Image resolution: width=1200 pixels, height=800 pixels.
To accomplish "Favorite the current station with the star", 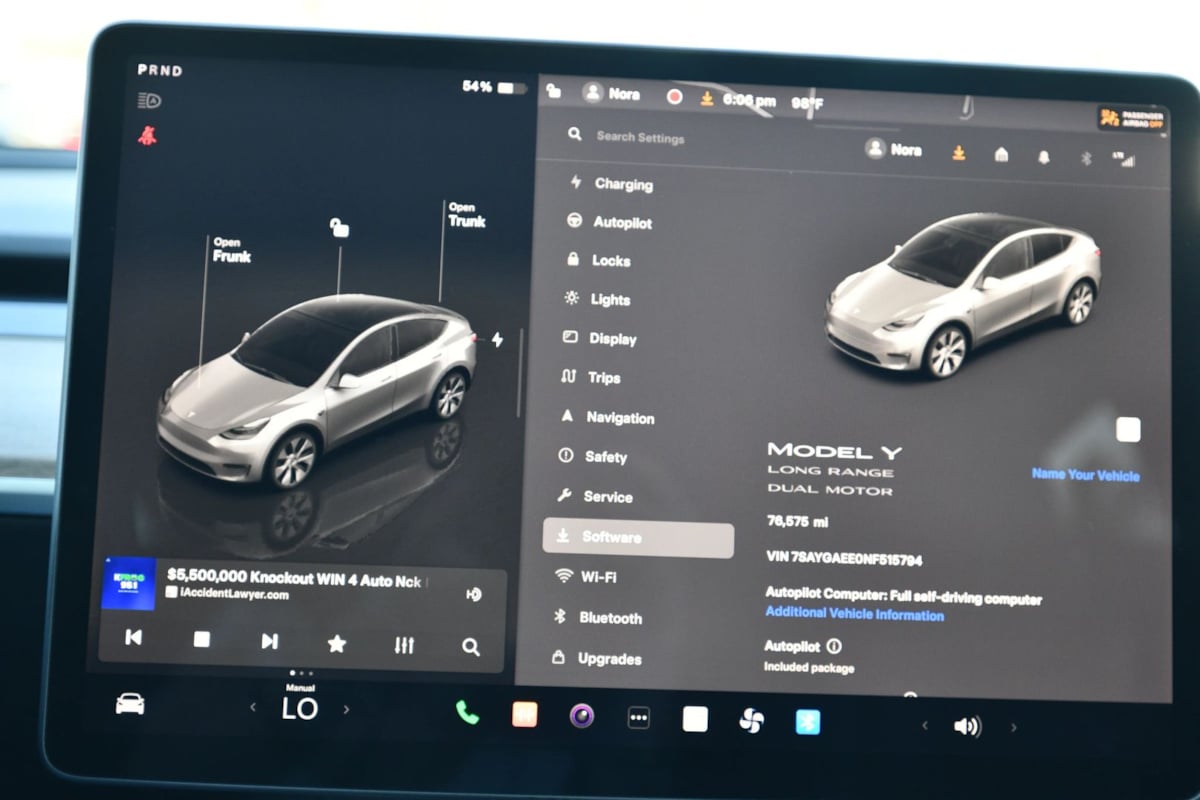I will [x=337, y=644].
